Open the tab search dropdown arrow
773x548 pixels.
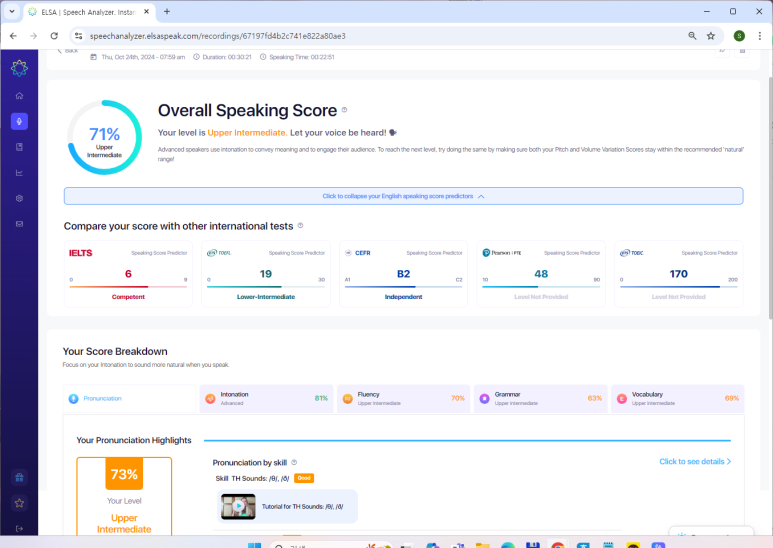[x=12, y=11]
